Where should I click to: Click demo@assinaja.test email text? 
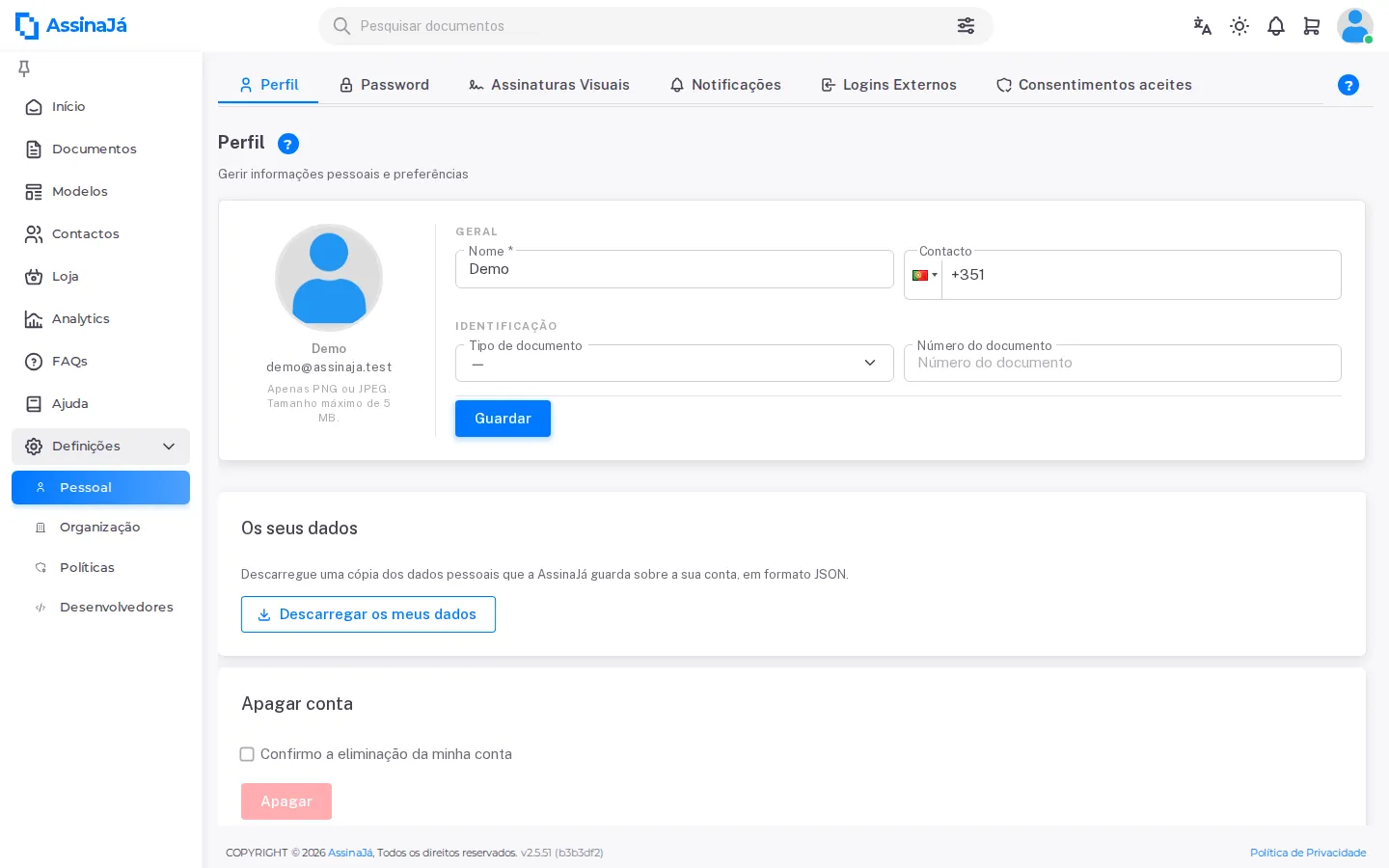point(329,367)
